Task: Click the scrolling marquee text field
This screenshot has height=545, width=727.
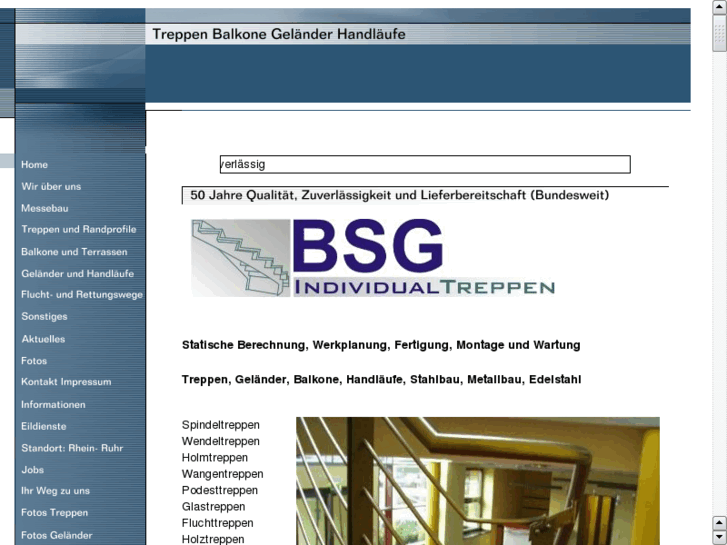Action: tap(425, 165)
